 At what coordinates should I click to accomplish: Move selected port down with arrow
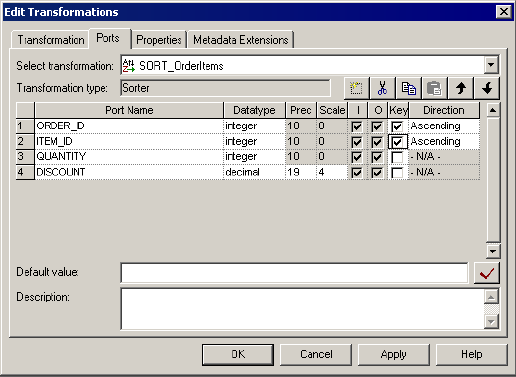[487, 88]
